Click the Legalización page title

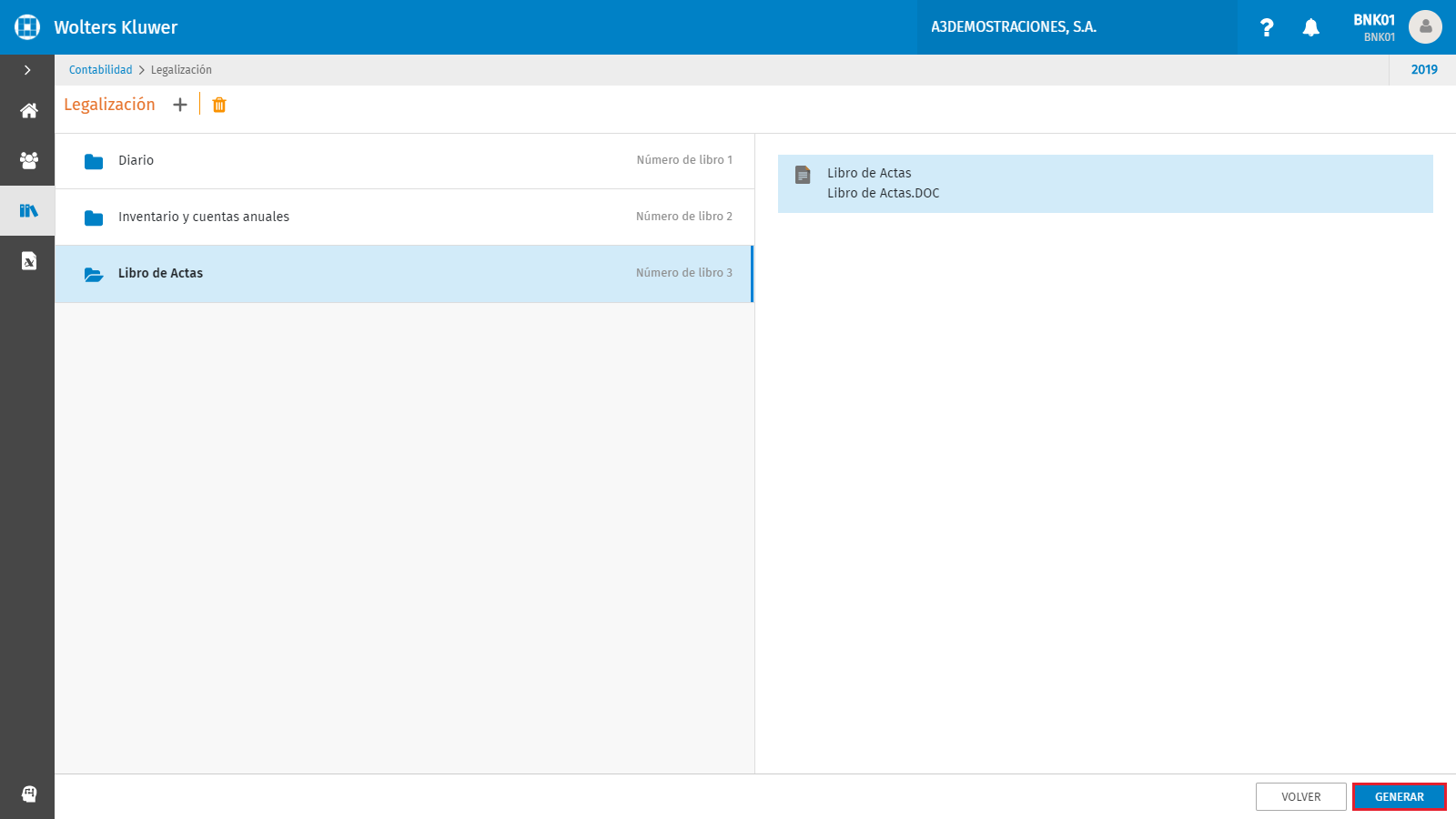coord(109,105)
